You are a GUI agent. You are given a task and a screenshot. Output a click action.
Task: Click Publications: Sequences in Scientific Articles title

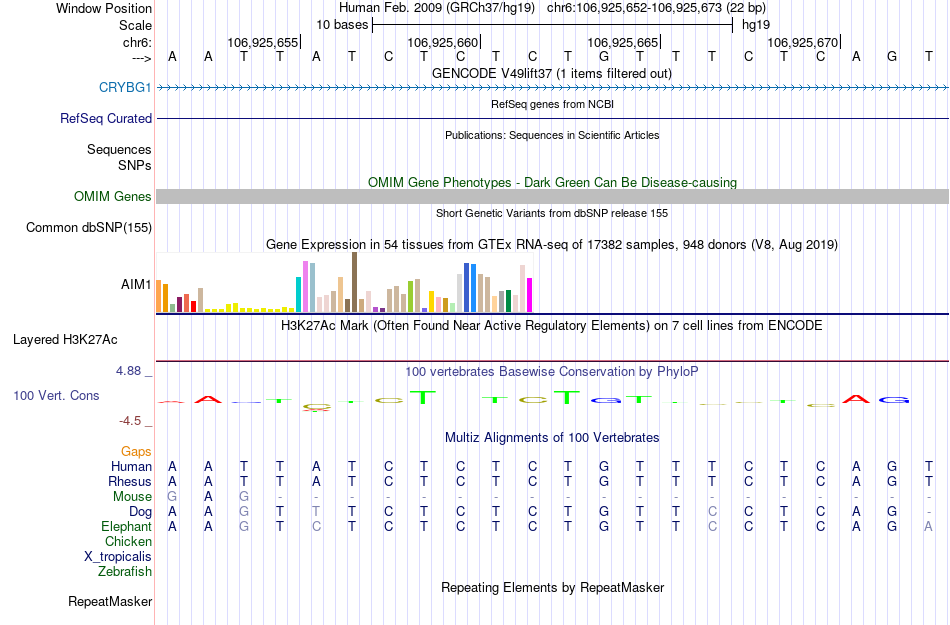pos(552,135)
